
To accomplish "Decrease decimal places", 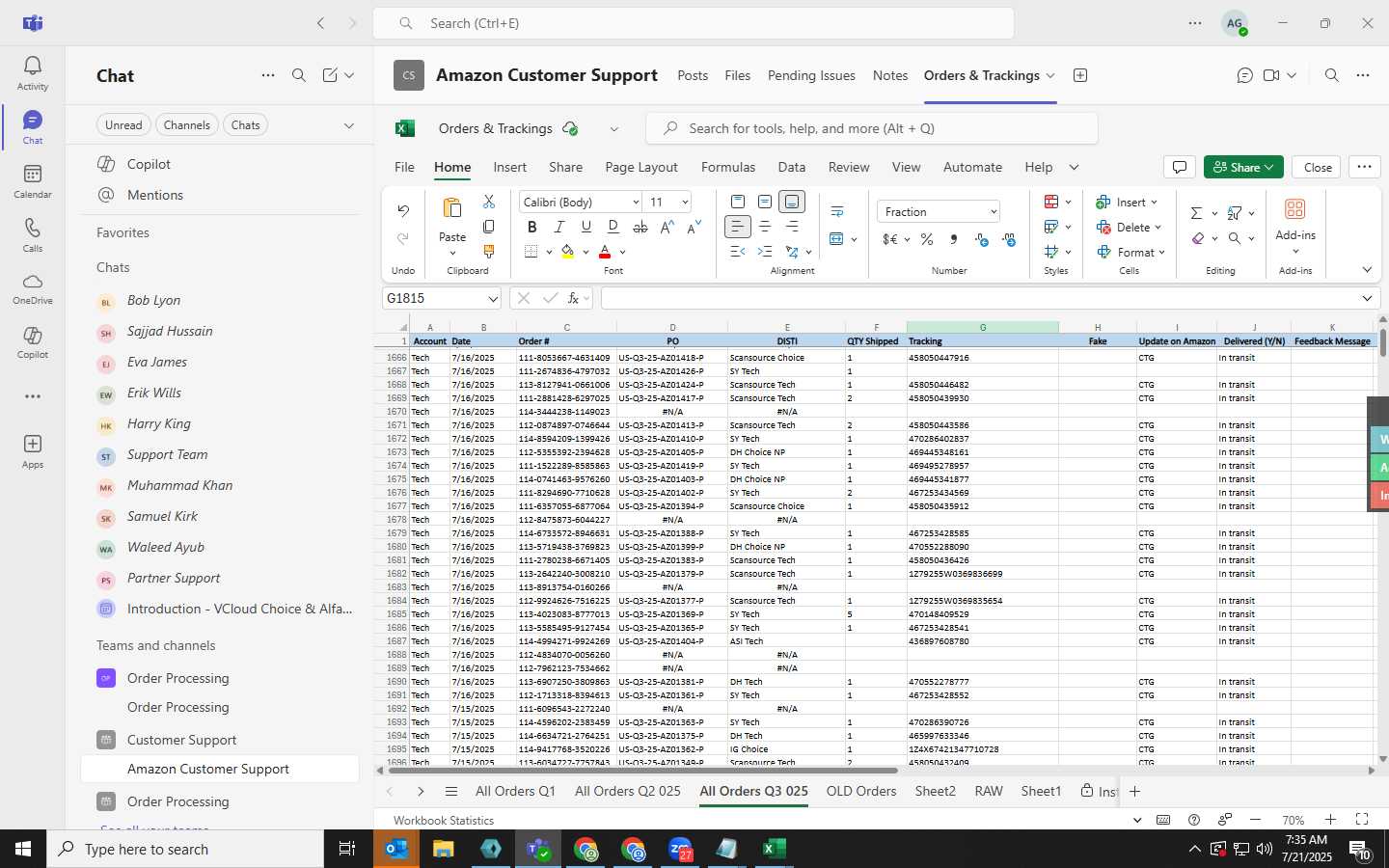I will pos(1008,239).
